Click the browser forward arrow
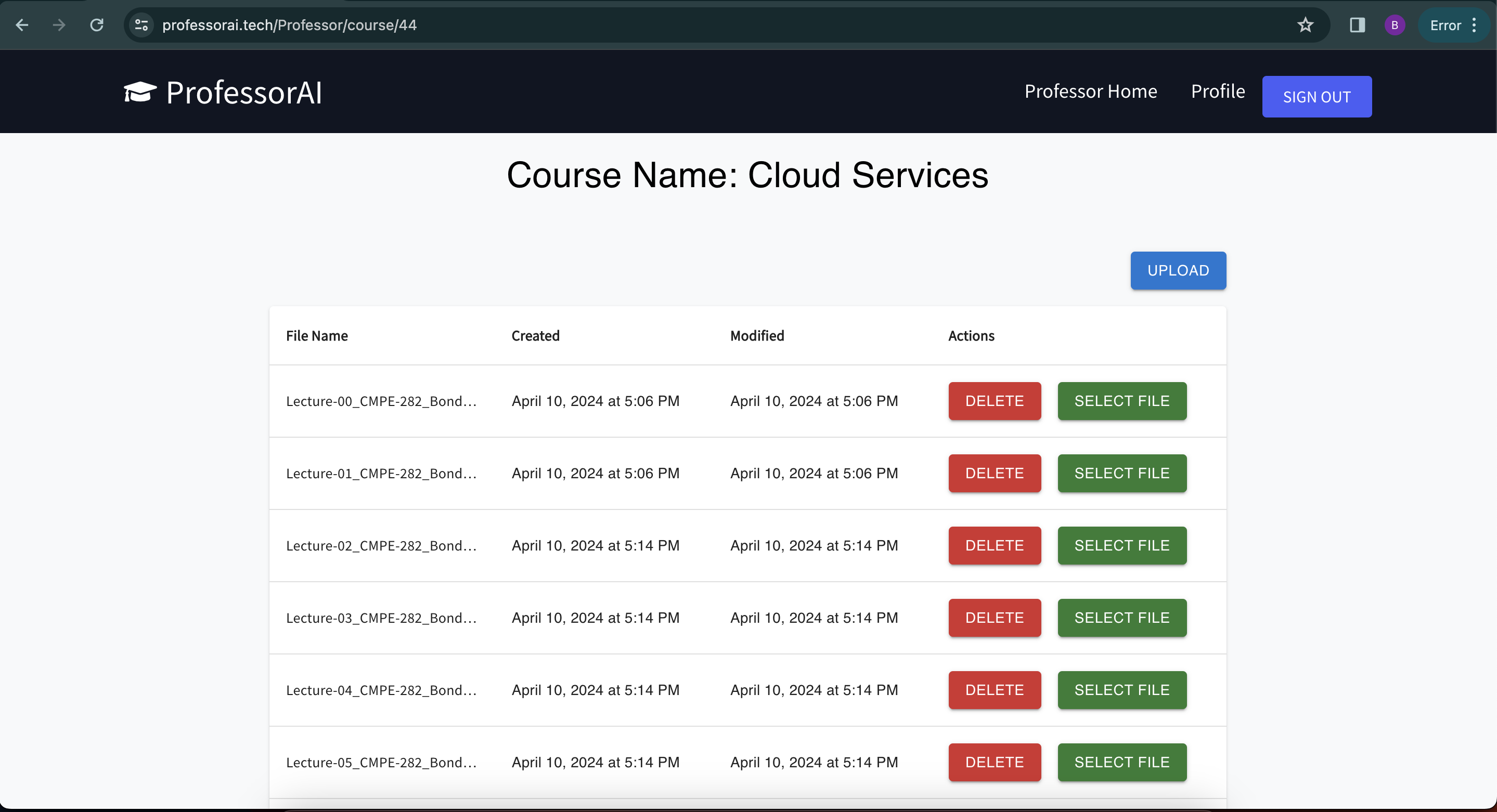Image resolution: width=1497 pixels, height=812 pixels. (x=59, y=25)
